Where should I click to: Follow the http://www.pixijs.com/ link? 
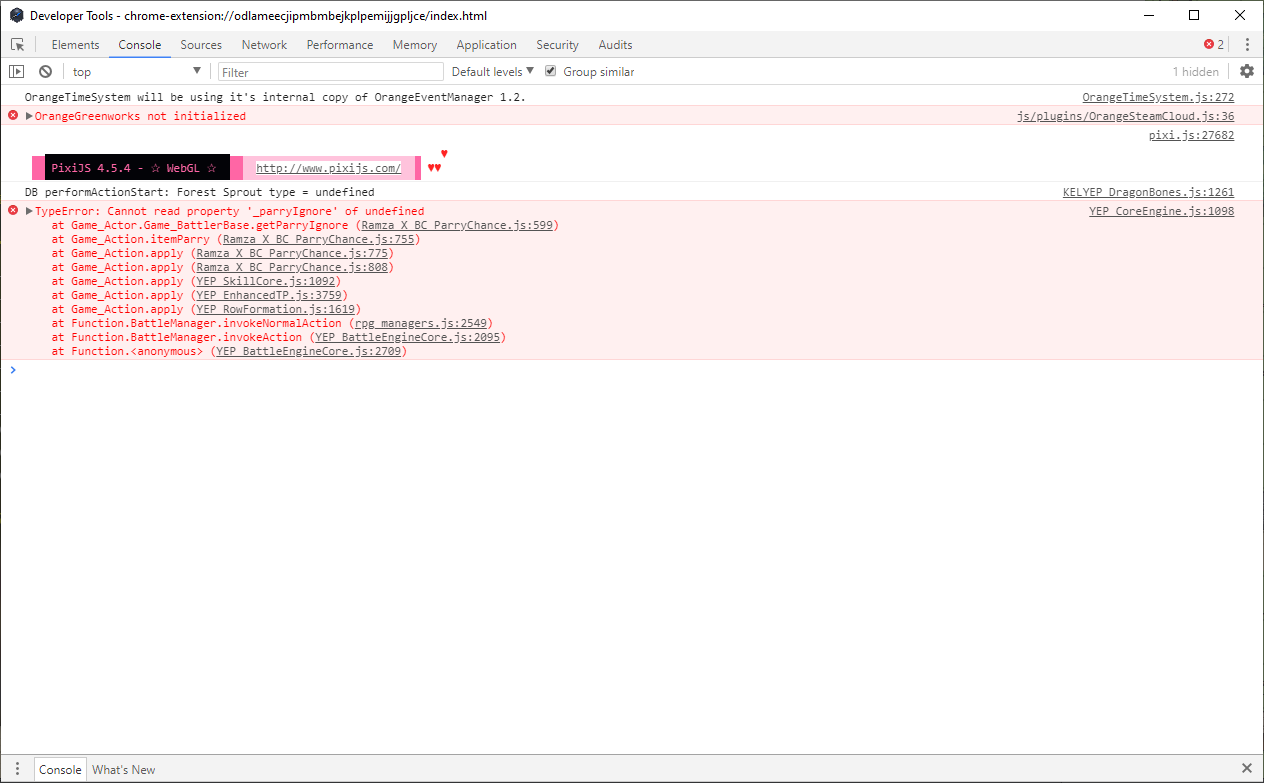328,168
